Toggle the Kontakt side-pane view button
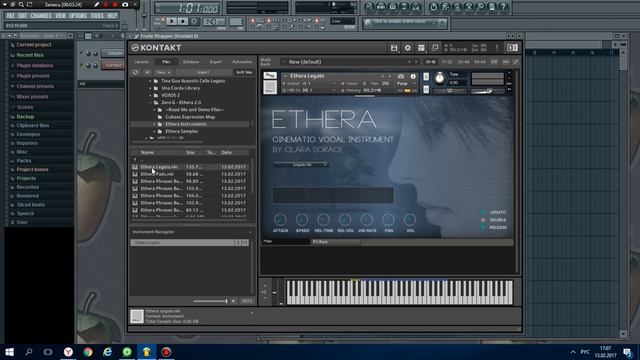The image size is (640, 360). tap(512, 48)
